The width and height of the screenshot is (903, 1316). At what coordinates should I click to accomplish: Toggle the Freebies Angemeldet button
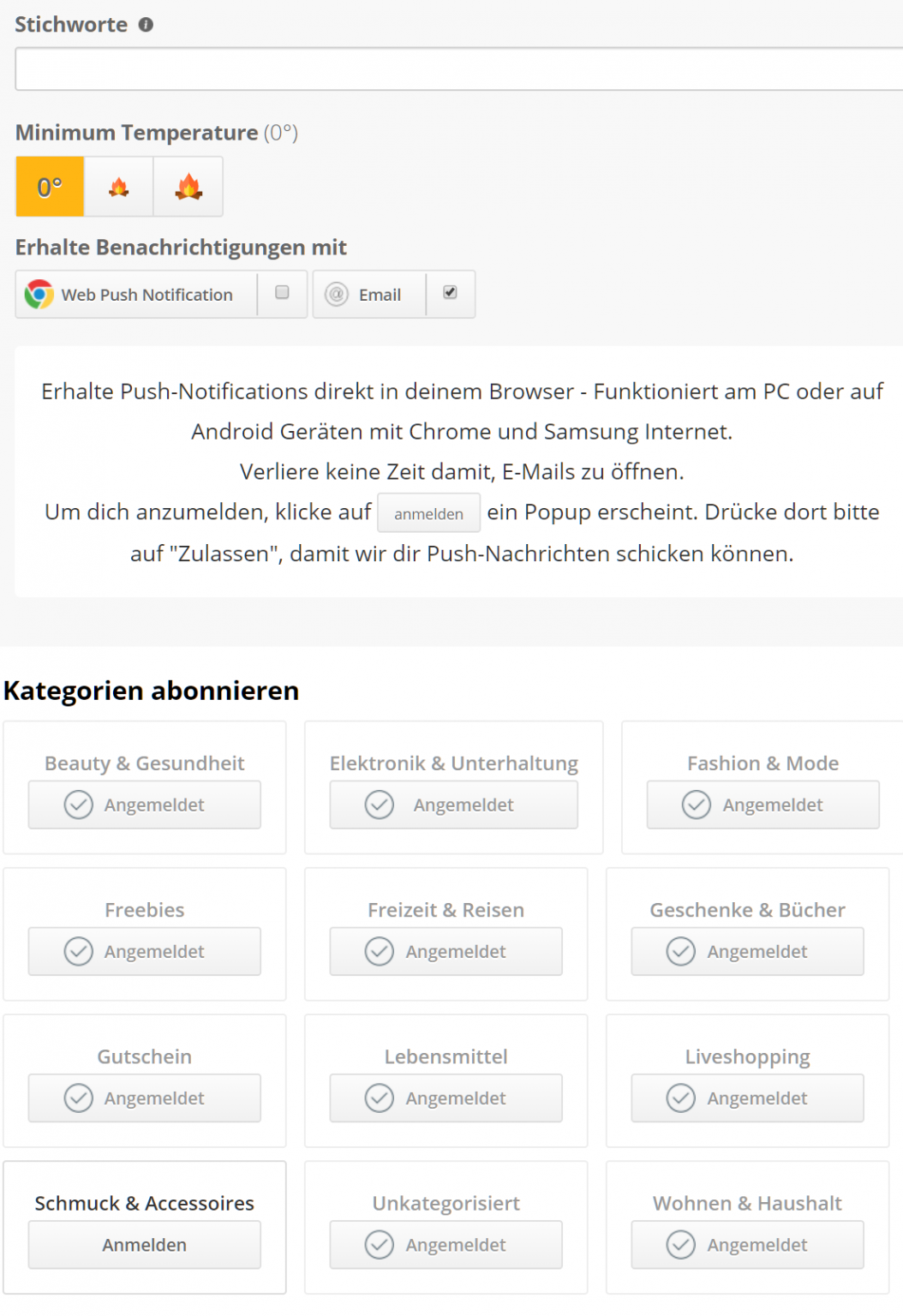pos(145,951)
